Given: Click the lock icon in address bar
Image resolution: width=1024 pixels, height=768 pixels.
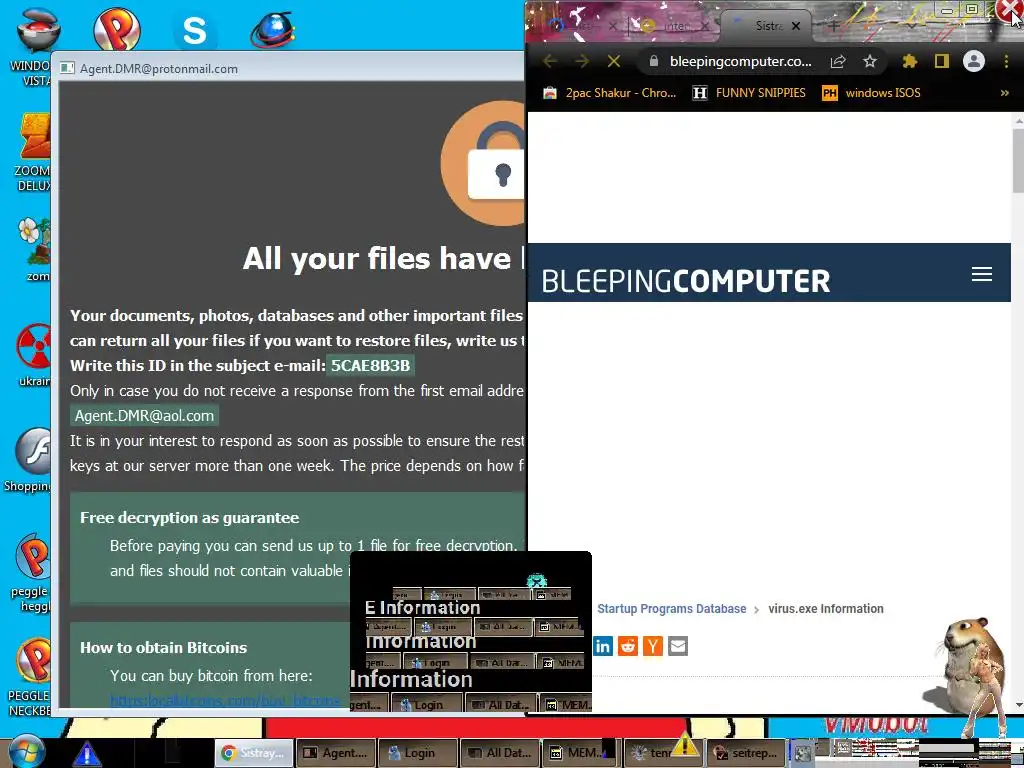Looking at the screenshot, I should pos(654,61).
